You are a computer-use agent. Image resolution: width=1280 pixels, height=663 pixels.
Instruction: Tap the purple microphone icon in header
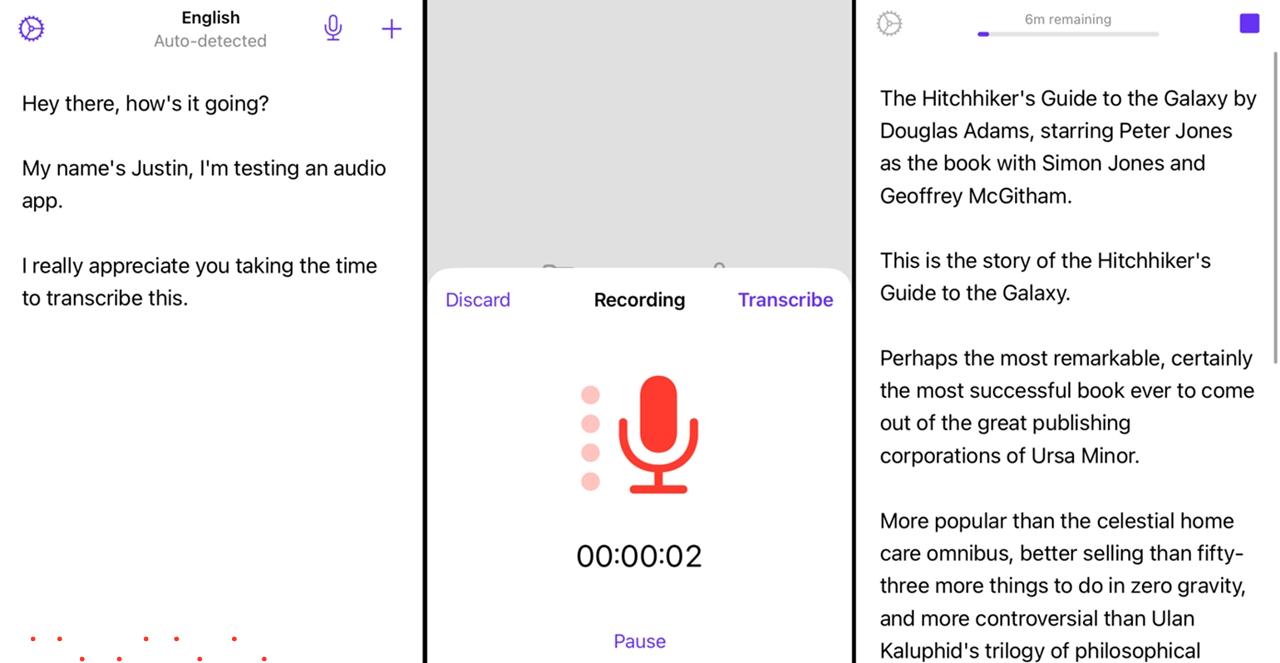pyautogui.click(x=333, y=28)
